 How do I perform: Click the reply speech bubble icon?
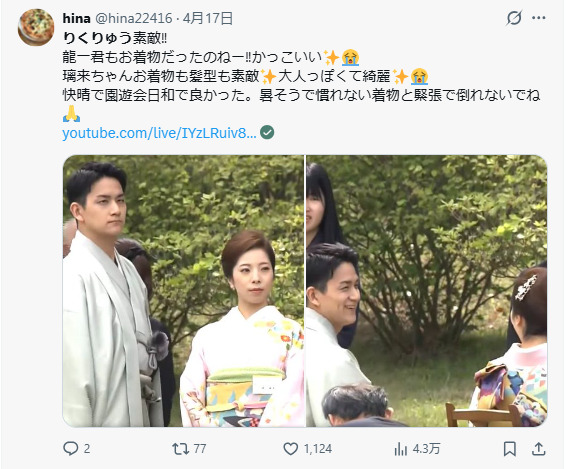71,448
